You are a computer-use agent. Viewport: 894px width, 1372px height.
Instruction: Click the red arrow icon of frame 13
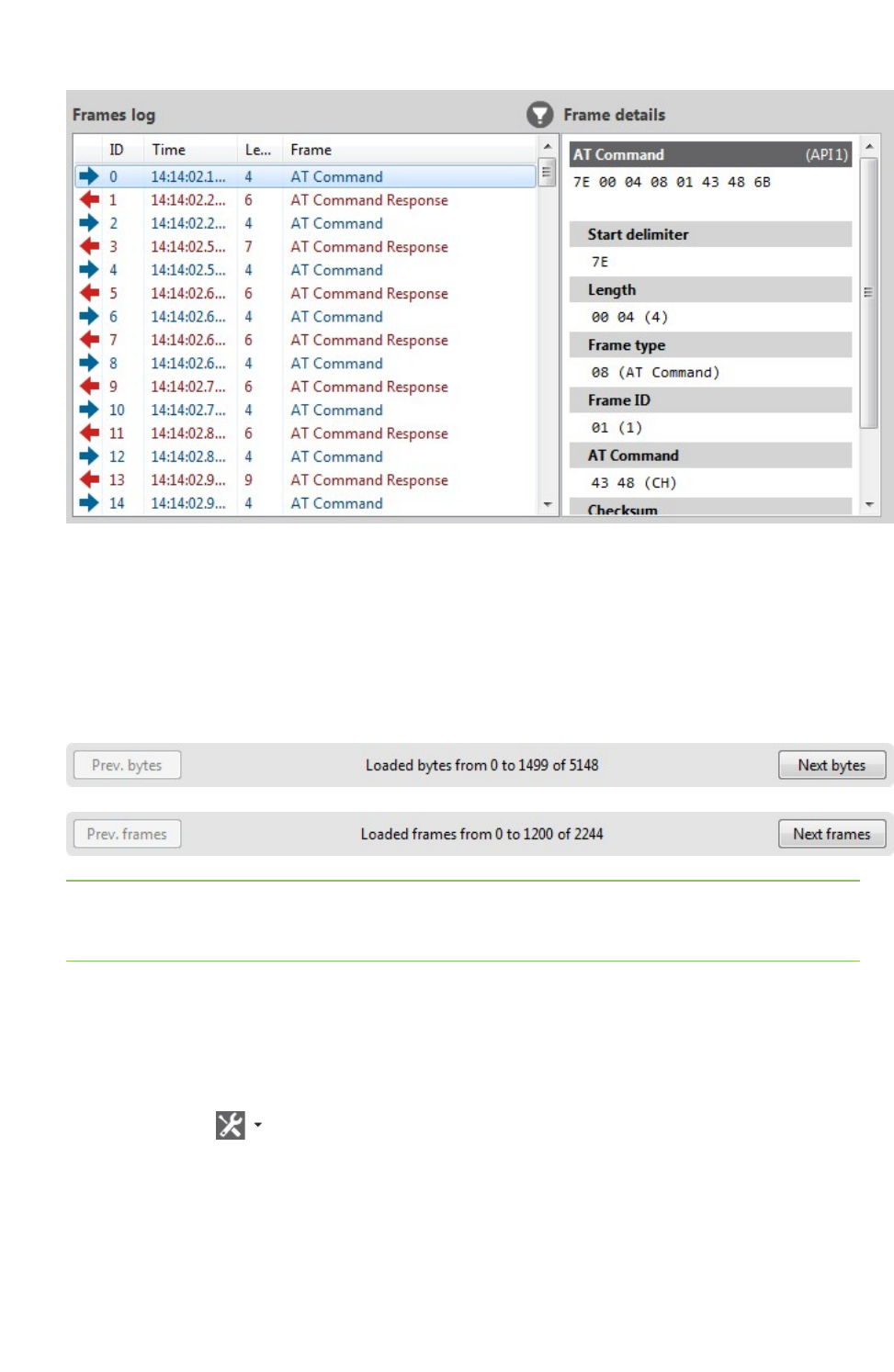pyautogui.click(x=89, y=479)
